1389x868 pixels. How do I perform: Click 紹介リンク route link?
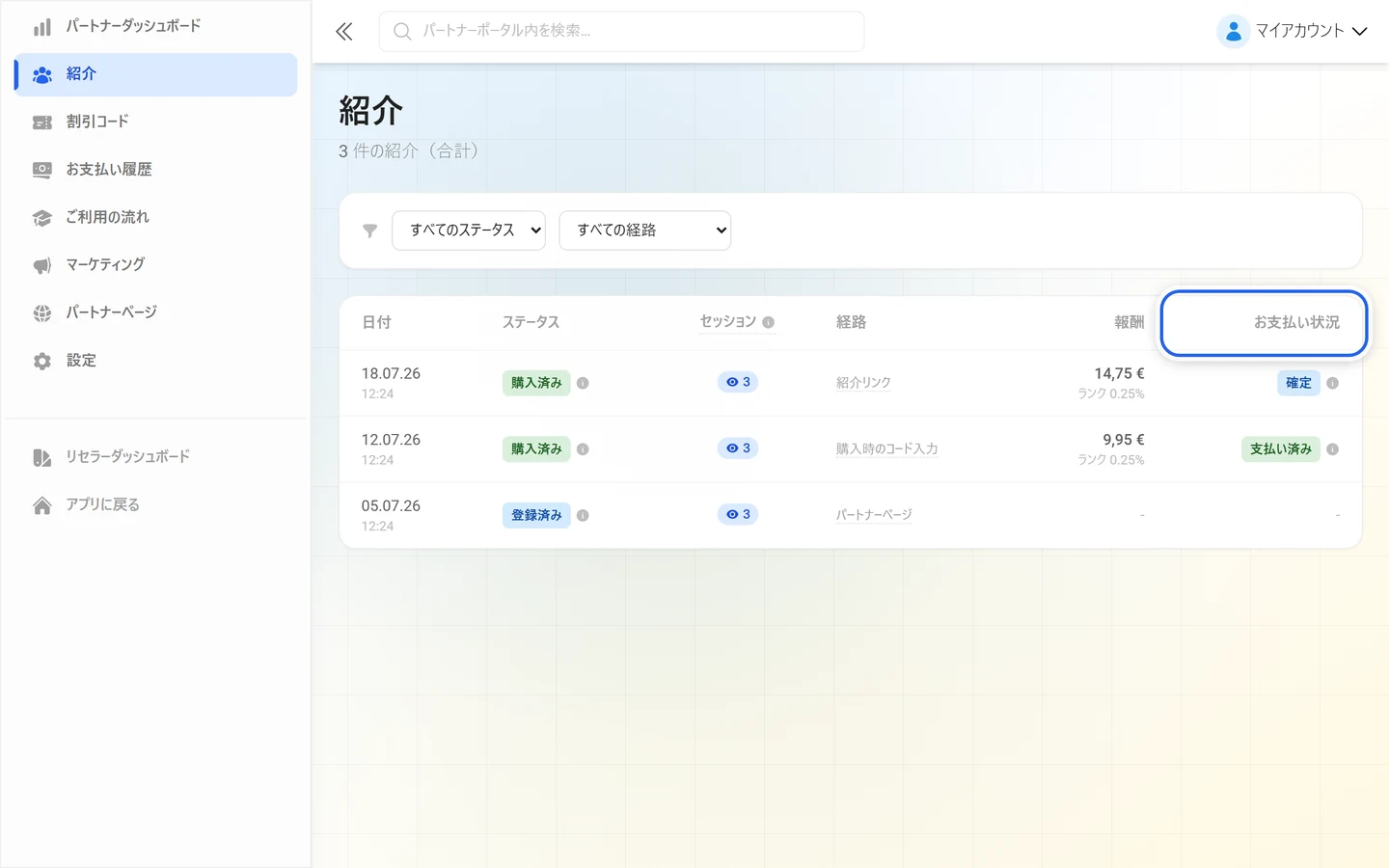[863, 383]
